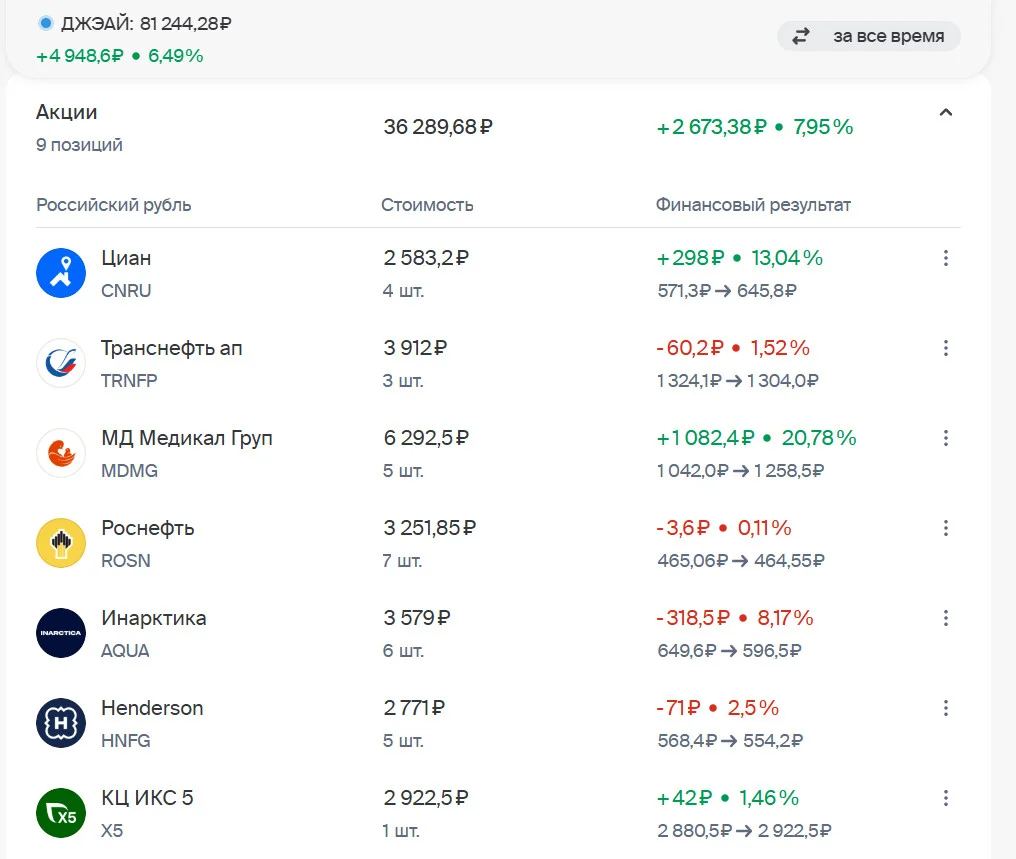Click the X5 value 2 922,5 ₽
Image resolution: width=1016 pixels, height=859 pixels.
coord(426,798)
